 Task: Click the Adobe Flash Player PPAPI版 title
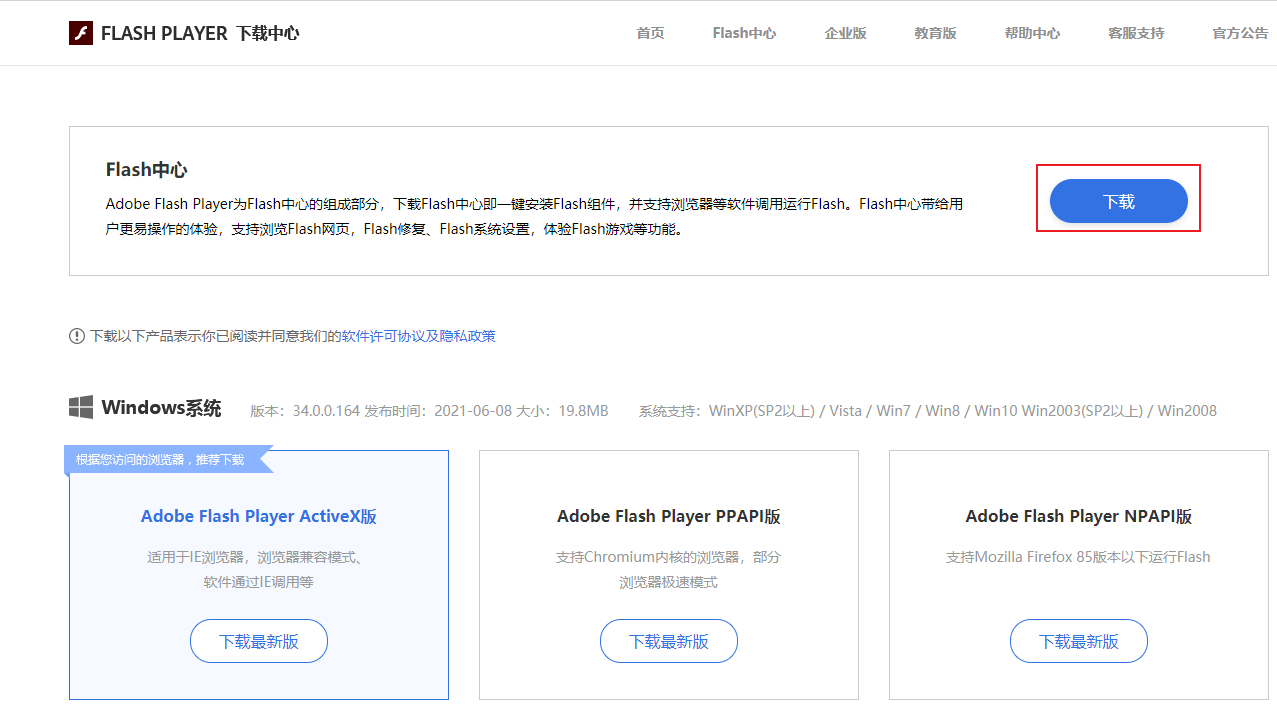coord(669,516)
